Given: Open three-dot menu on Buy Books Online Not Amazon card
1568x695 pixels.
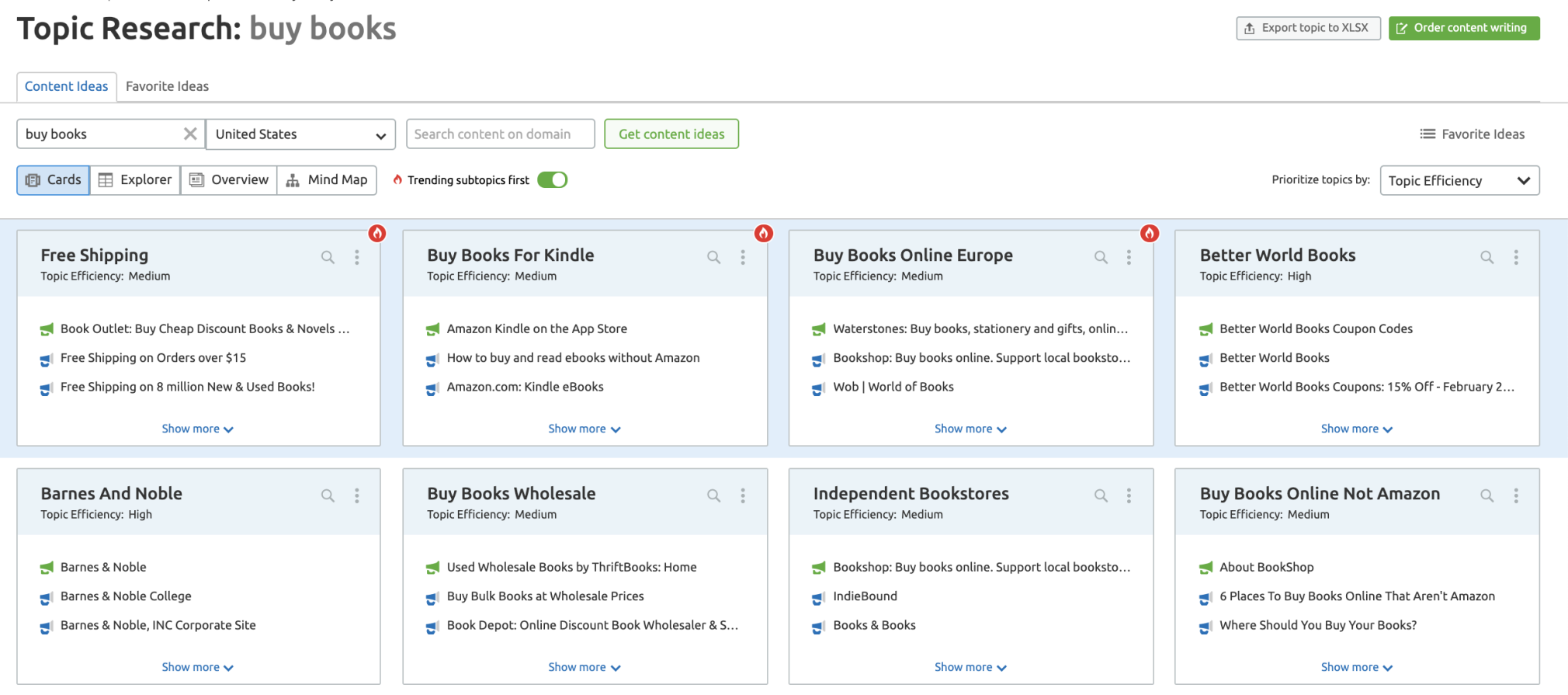Looking at the screenshot, I should (1516, 495).
